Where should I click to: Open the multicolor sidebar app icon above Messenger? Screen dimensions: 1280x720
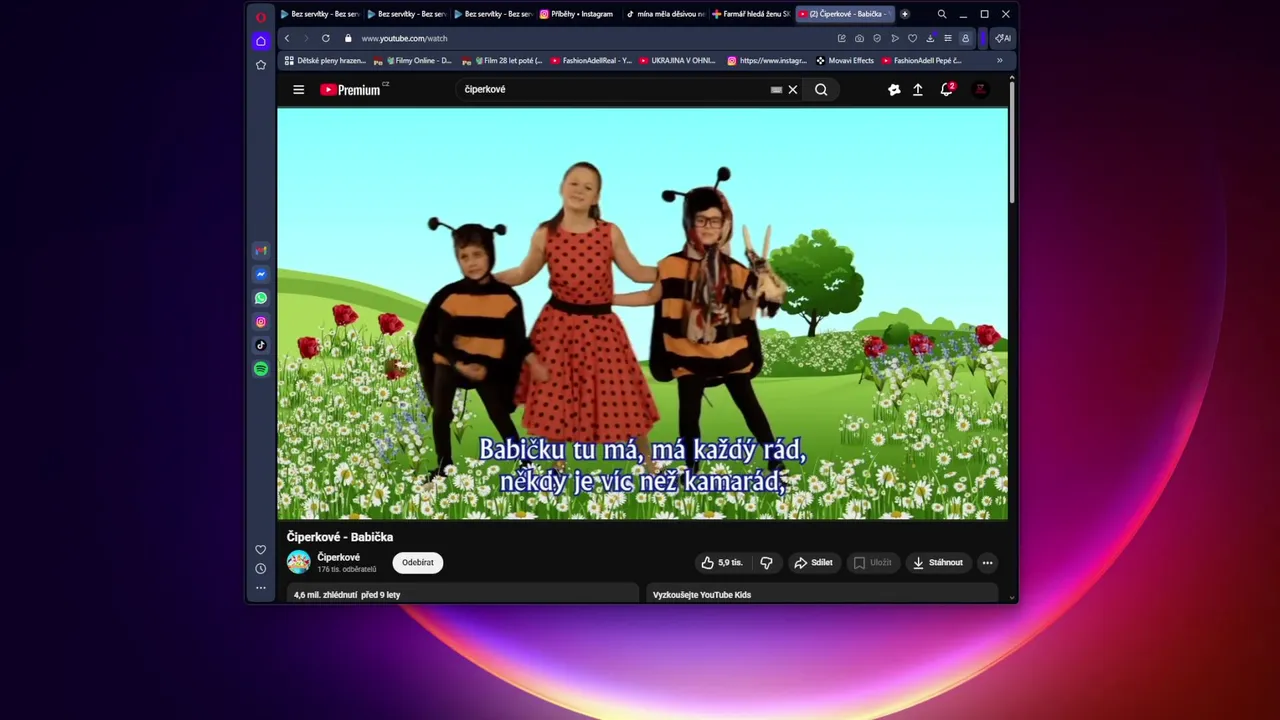261,250
